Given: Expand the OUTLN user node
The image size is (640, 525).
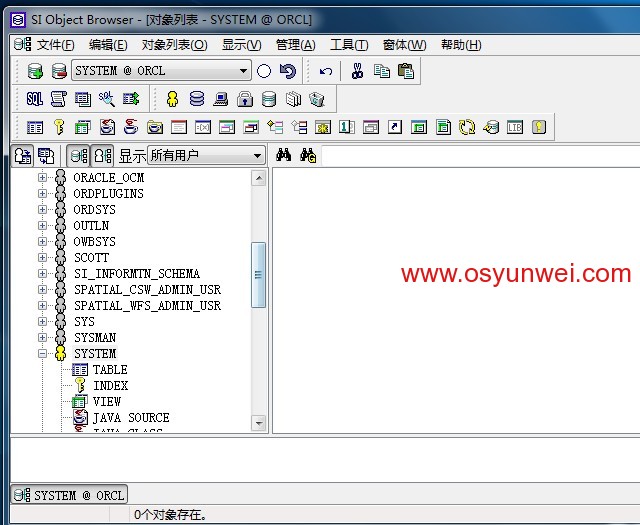Looking at the screenshot, I should pyautogui.click(x=42, y=225).
